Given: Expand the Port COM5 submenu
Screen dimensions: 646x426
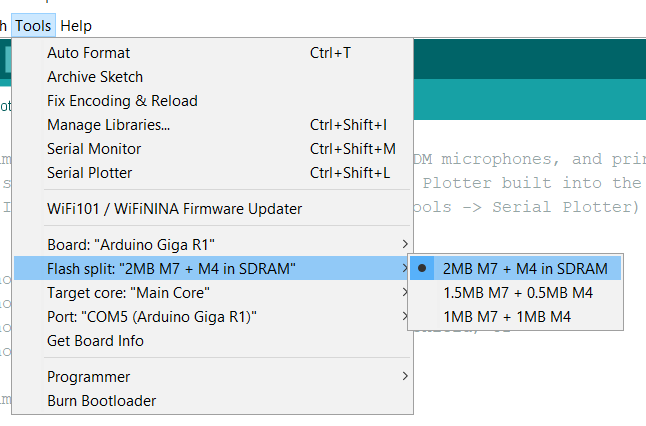Looking at the screenshot, I should click(152, 317).
